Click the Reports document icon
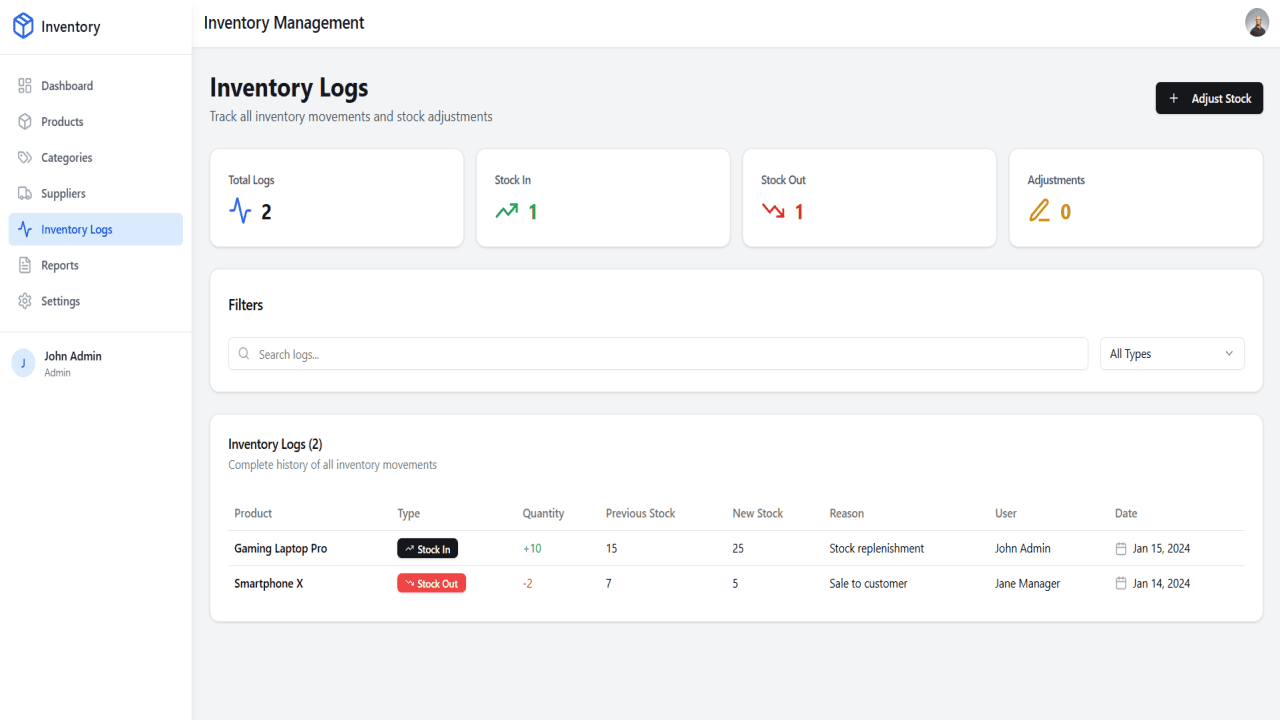The image size is (1280, 720). 25,266
